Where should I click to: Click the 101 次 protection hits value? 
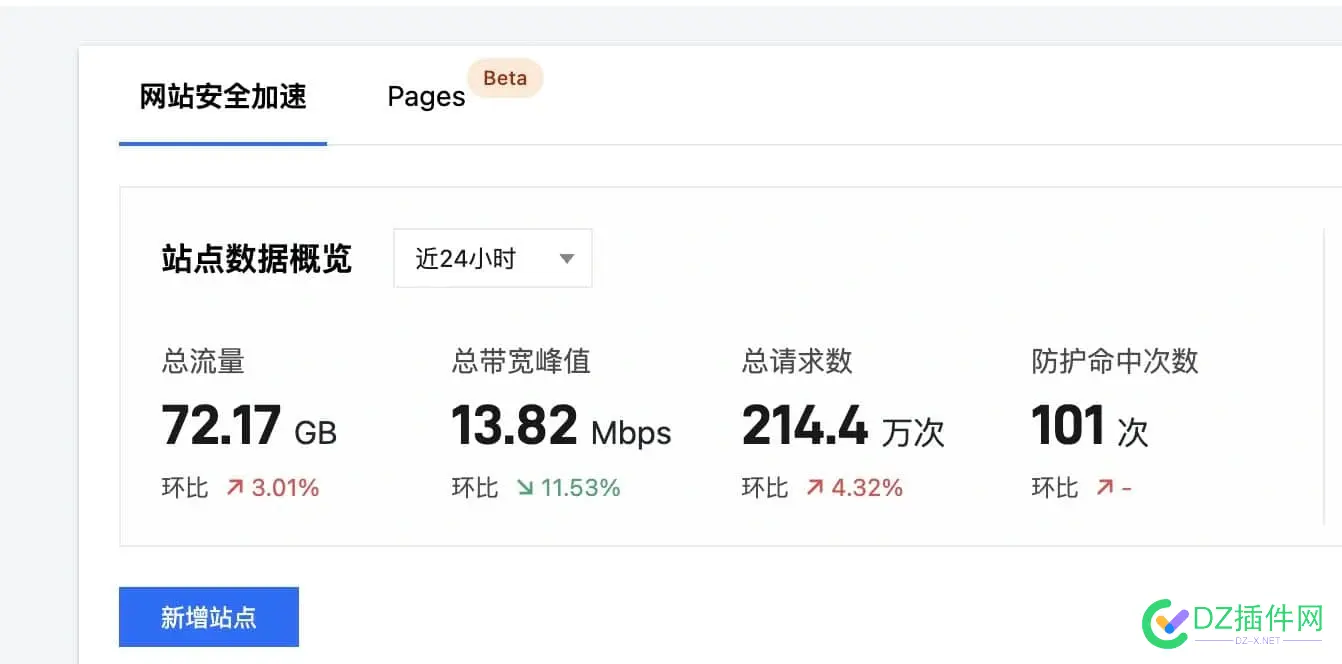point(1089,427)
